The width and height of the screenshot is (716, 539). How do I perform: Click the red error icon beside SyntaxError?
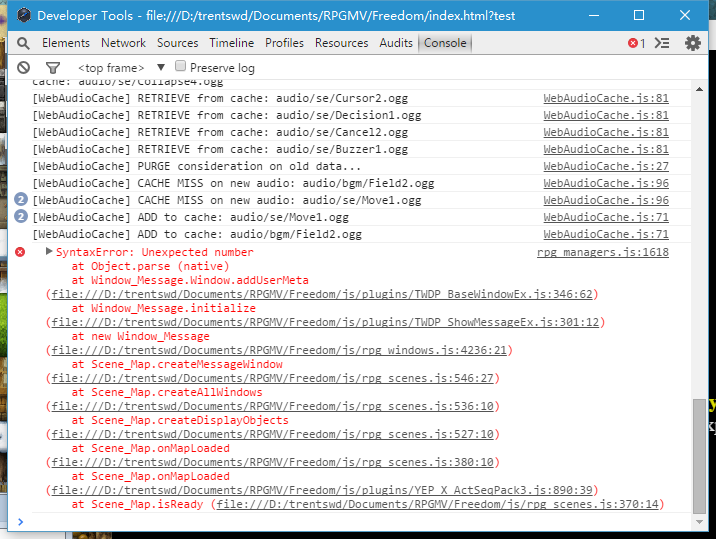20,252
